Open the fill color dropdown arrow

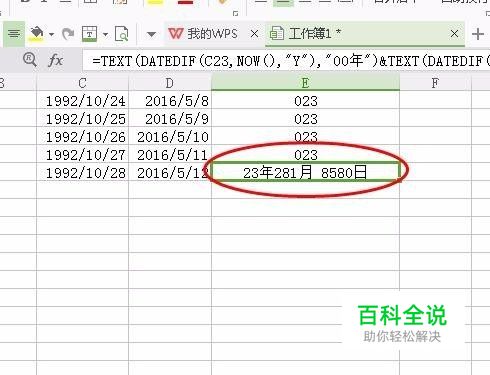tap(51, 34)
